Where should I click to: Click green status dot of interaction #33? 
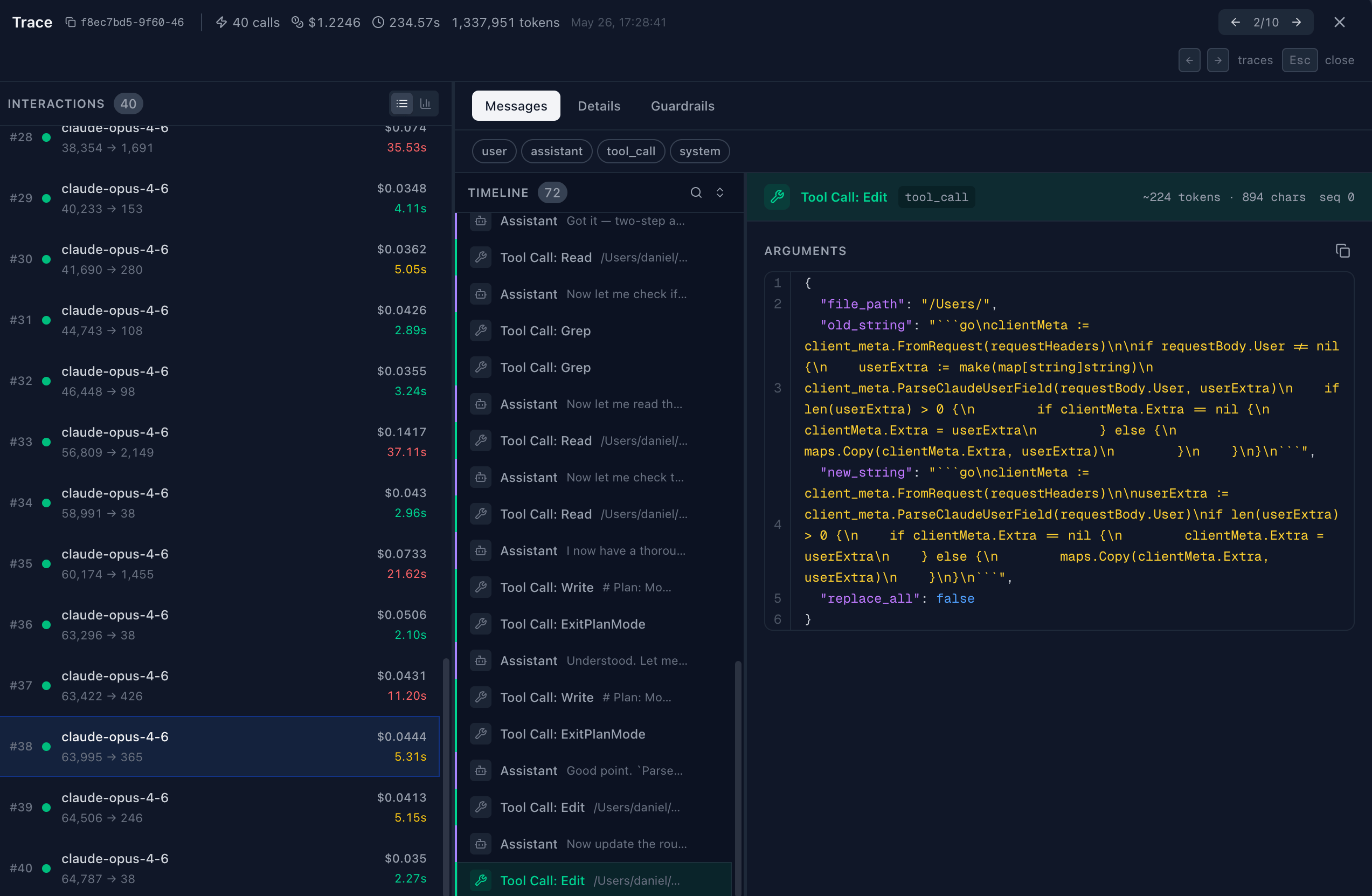point(46,442)
